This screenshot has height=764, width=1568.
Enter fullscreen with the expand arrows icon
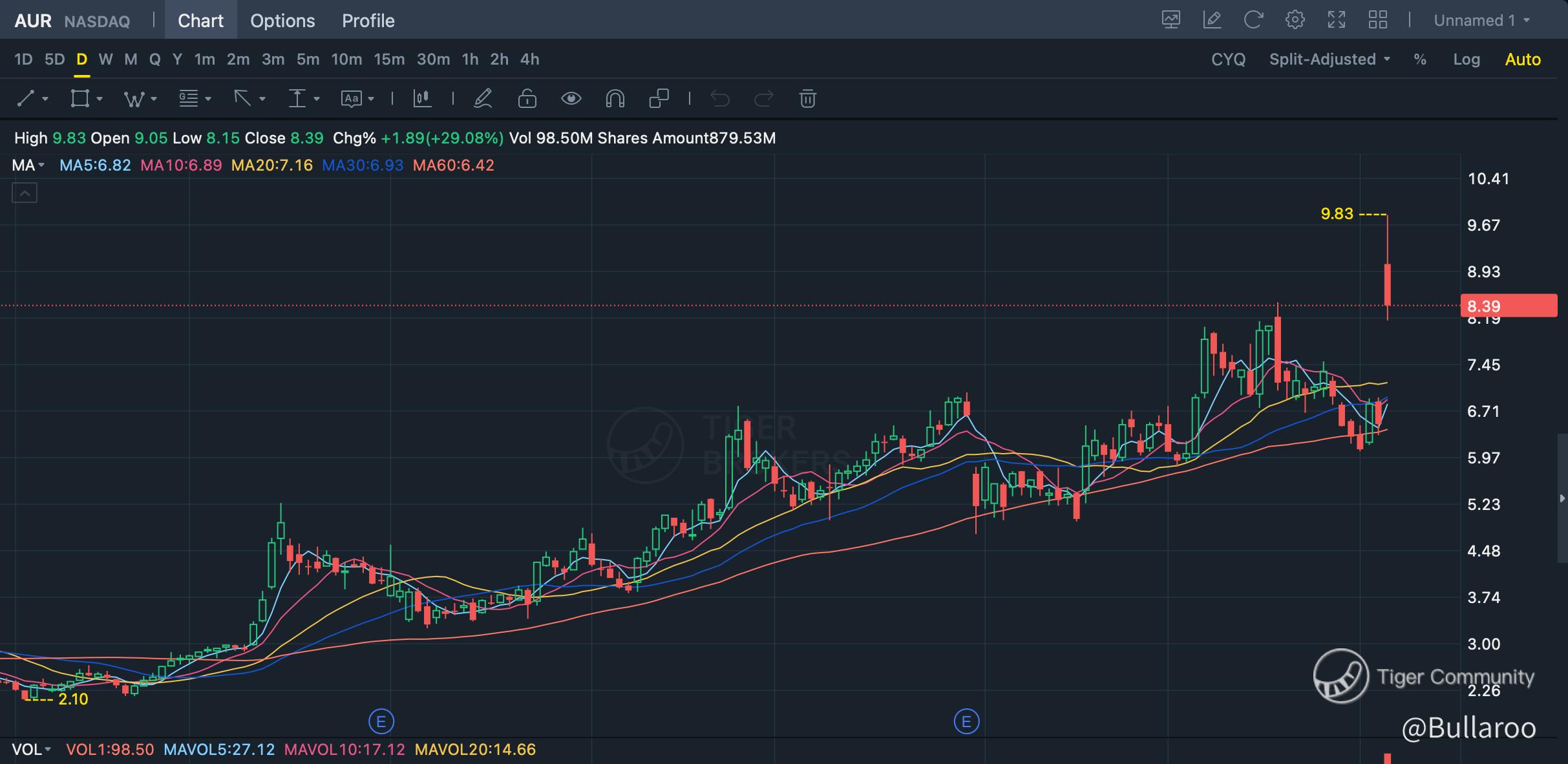point(1336,20)
